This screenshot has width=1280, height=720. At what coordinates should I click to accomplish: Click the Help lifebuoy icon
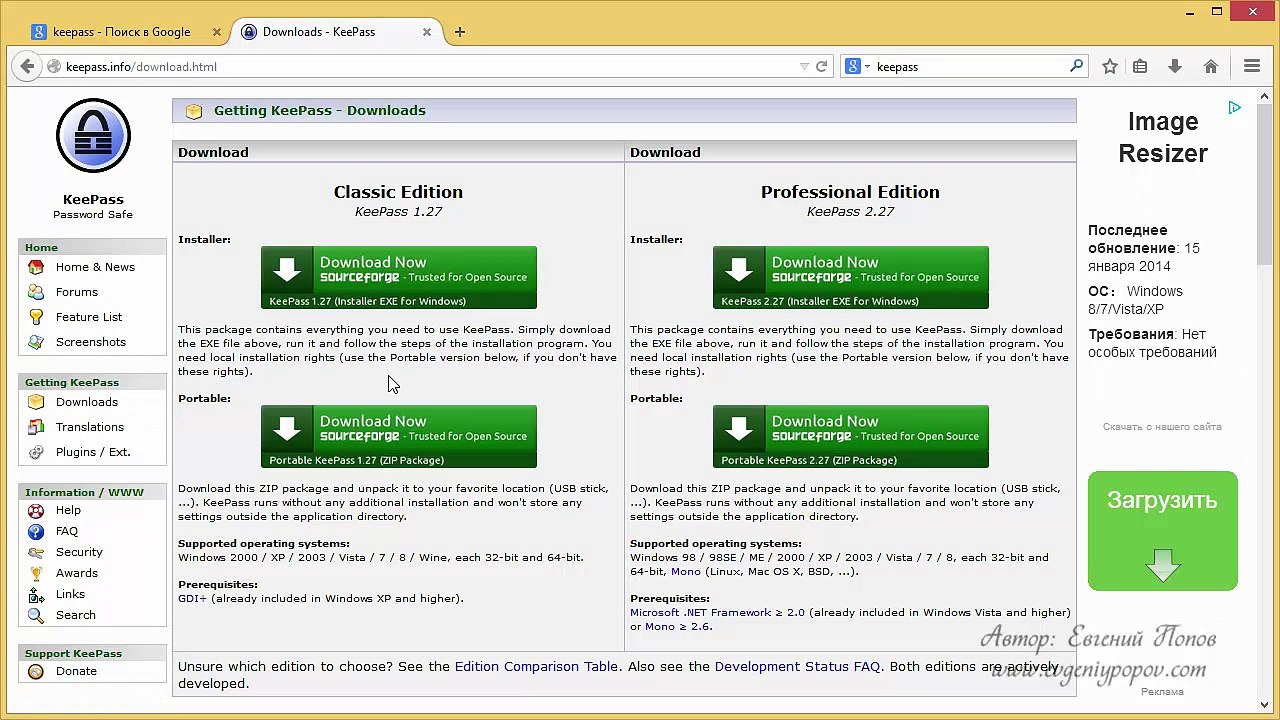[36, 510]
